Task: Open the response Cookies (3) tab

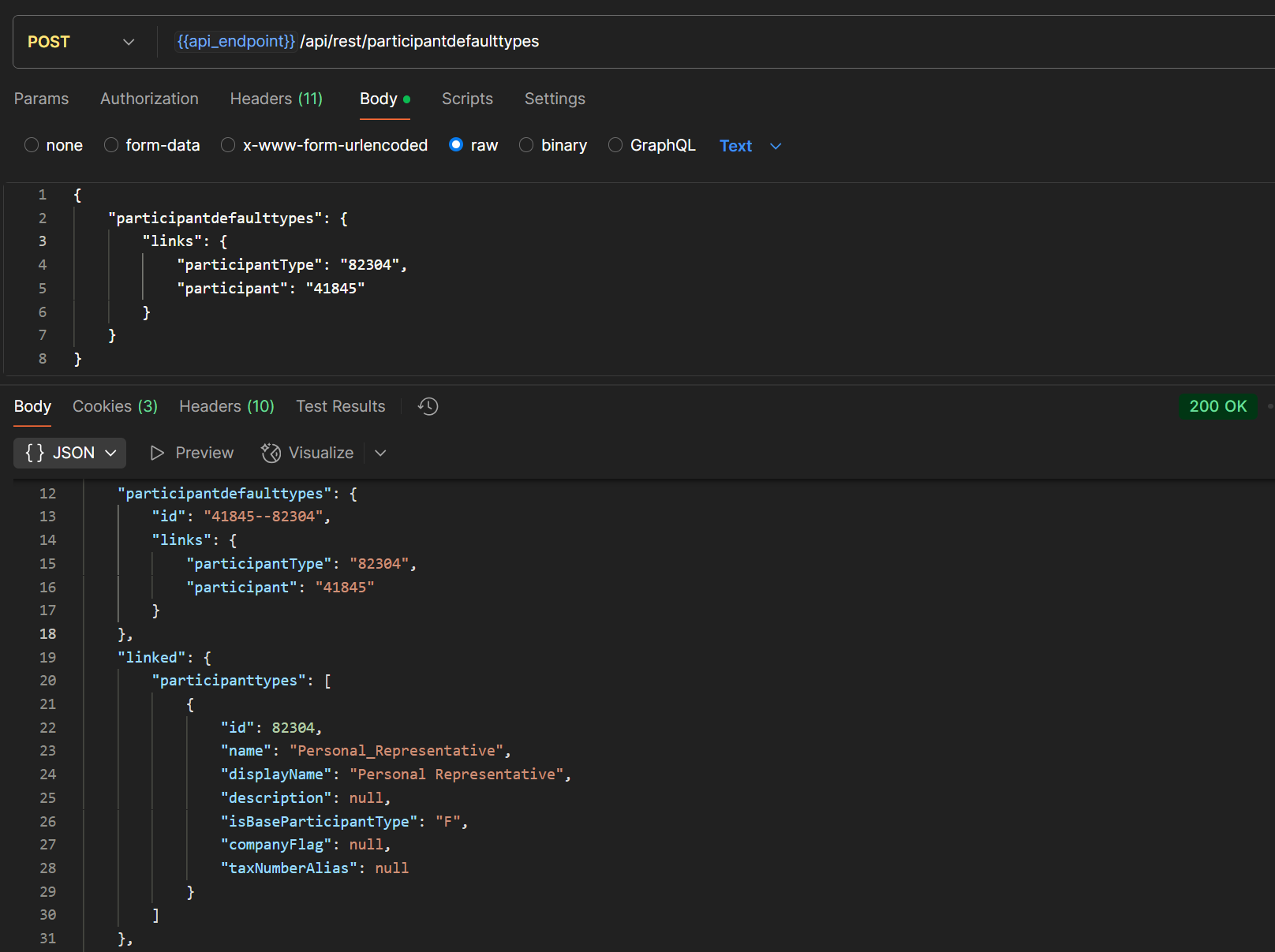Action: 115,406
